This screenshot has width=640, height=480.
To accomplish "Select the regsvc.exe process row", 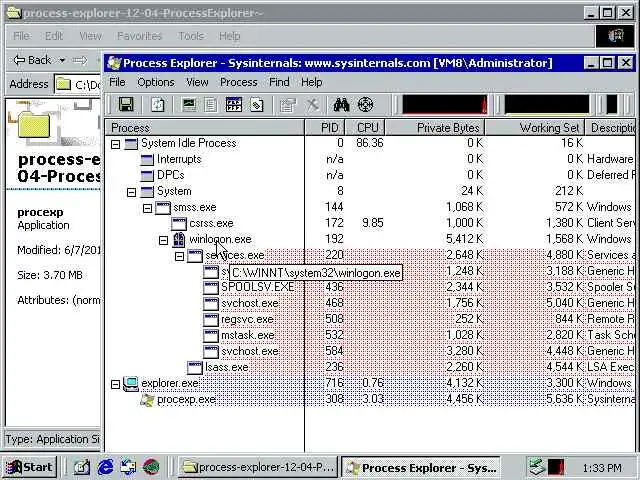I will [x=370, y=319].
